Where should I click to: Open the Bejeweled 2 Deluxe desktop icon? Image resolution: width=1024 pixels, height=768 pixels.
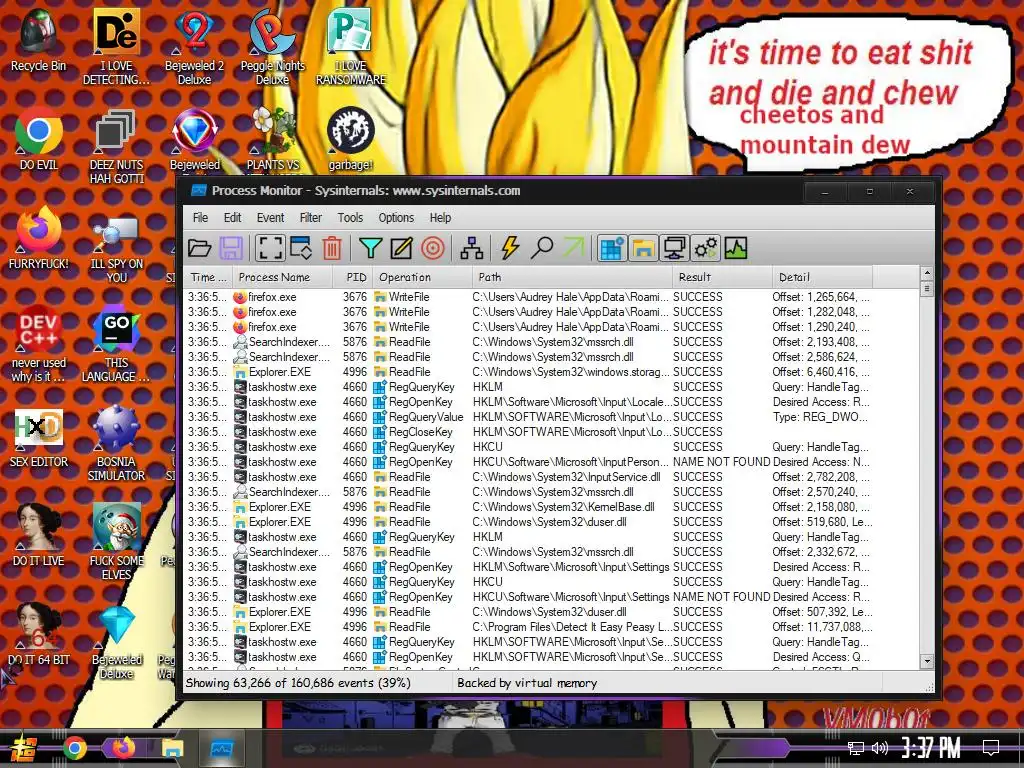195,47
